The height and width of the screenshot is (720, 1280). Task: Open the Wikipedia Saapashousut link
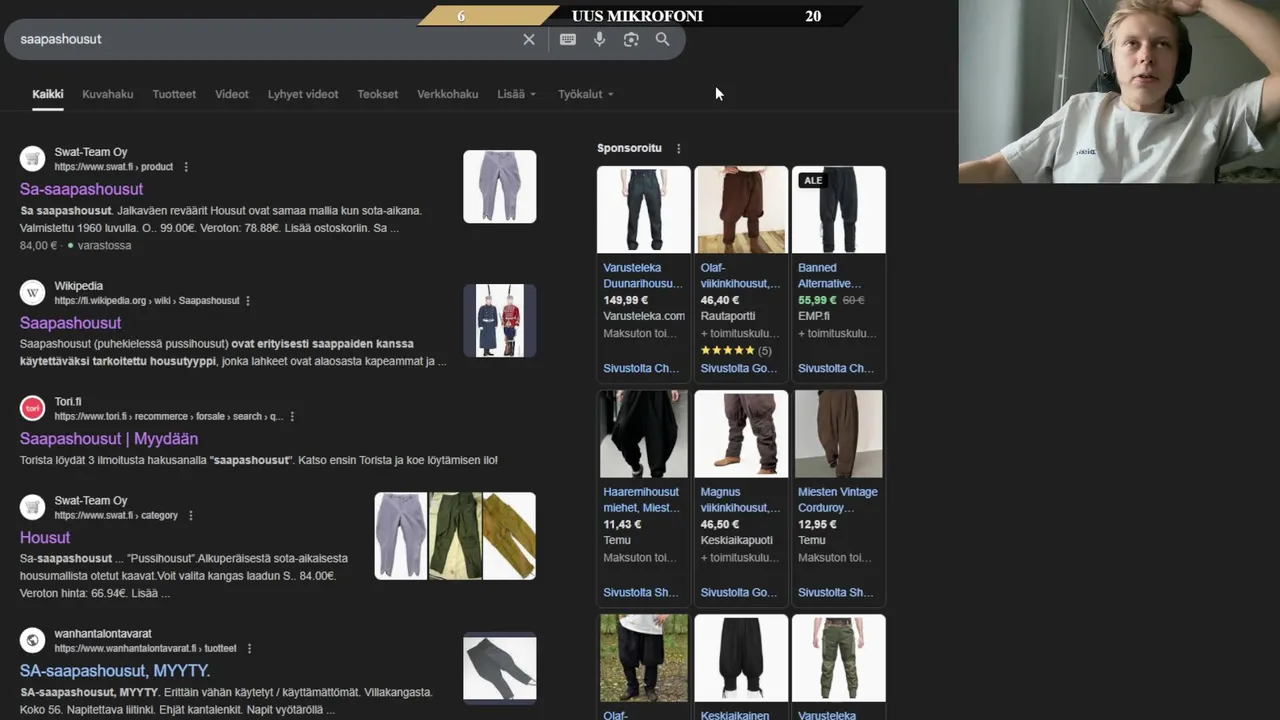[x=70, y=323]
